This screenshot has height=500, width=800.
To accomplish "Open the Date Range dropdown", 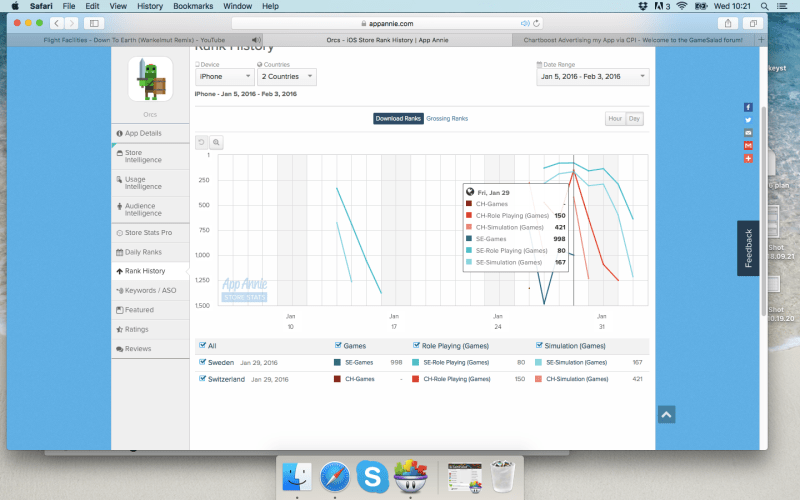I will (593, 77).
